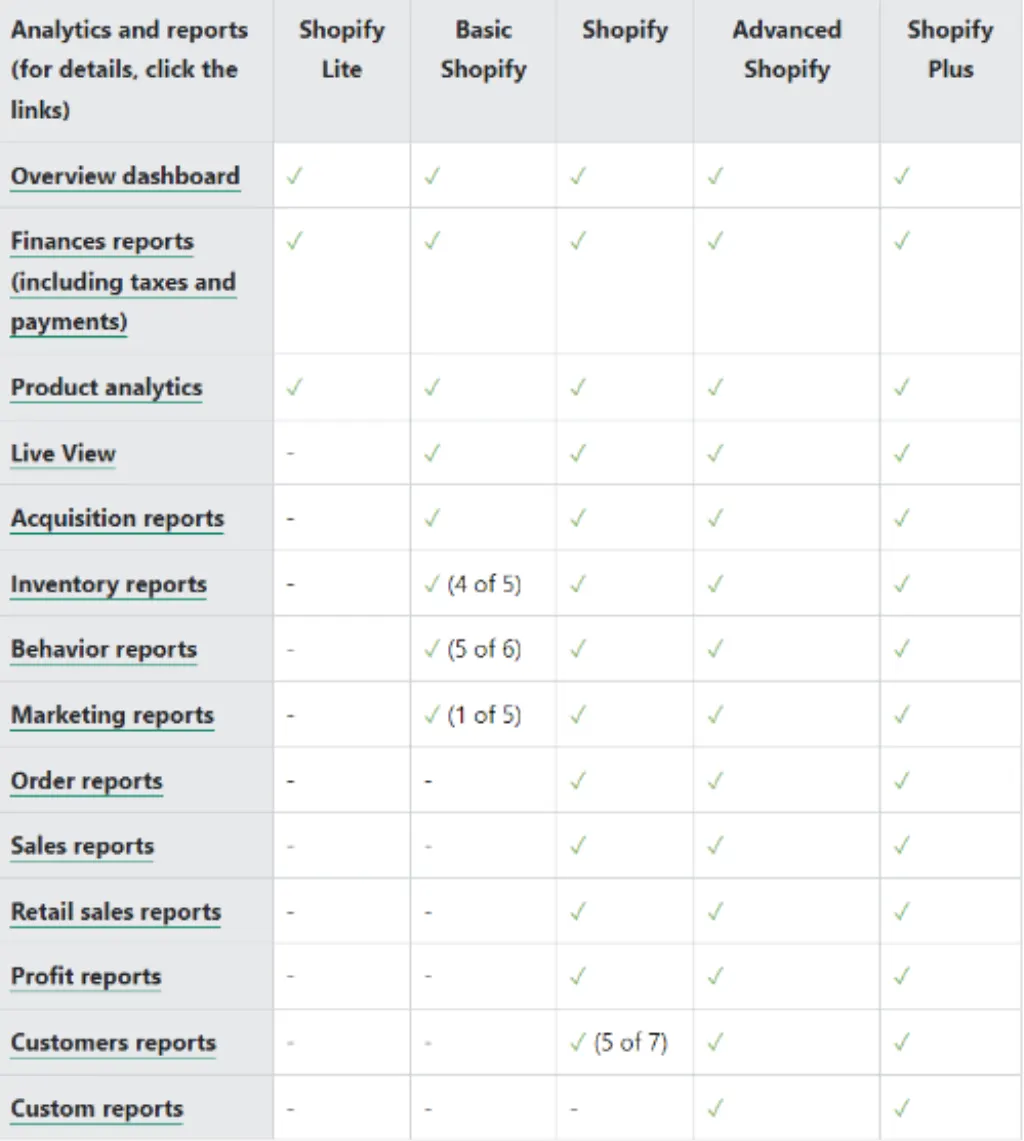
Task: Open the Inventory reports link
Action: [108, 584]
